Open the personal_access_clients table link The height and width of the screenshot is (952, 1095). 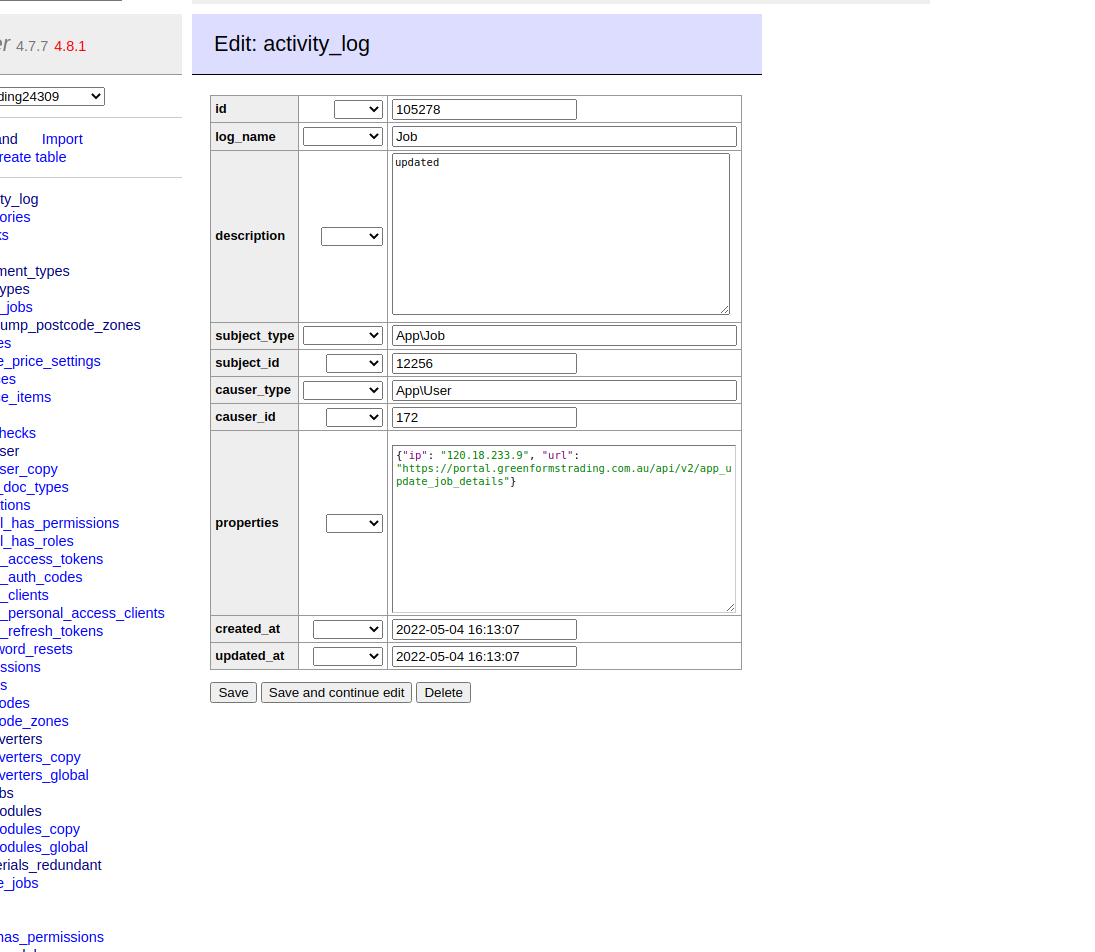coord(82,613)
